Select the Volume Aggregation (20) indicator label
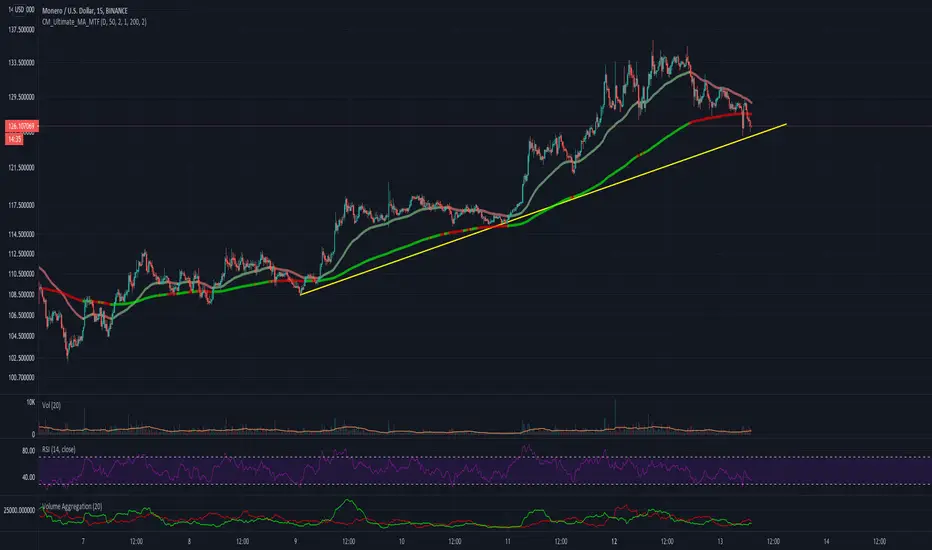Image resolution: width=932 pixels, height=550 pixels. coord(72,507)
